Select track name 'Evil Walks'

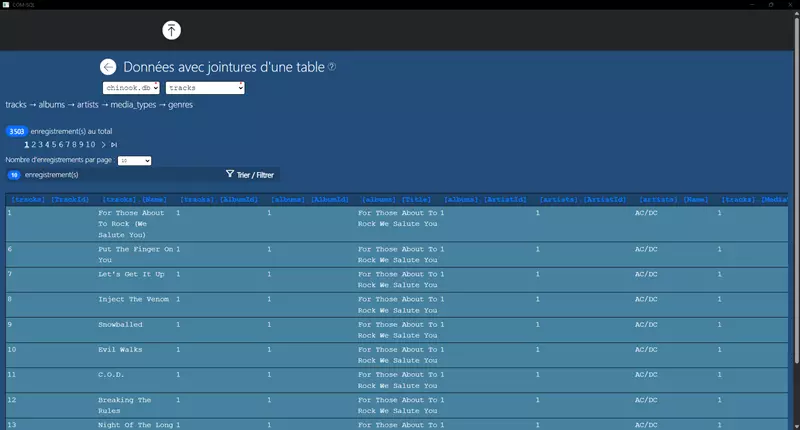pos(120,349)
